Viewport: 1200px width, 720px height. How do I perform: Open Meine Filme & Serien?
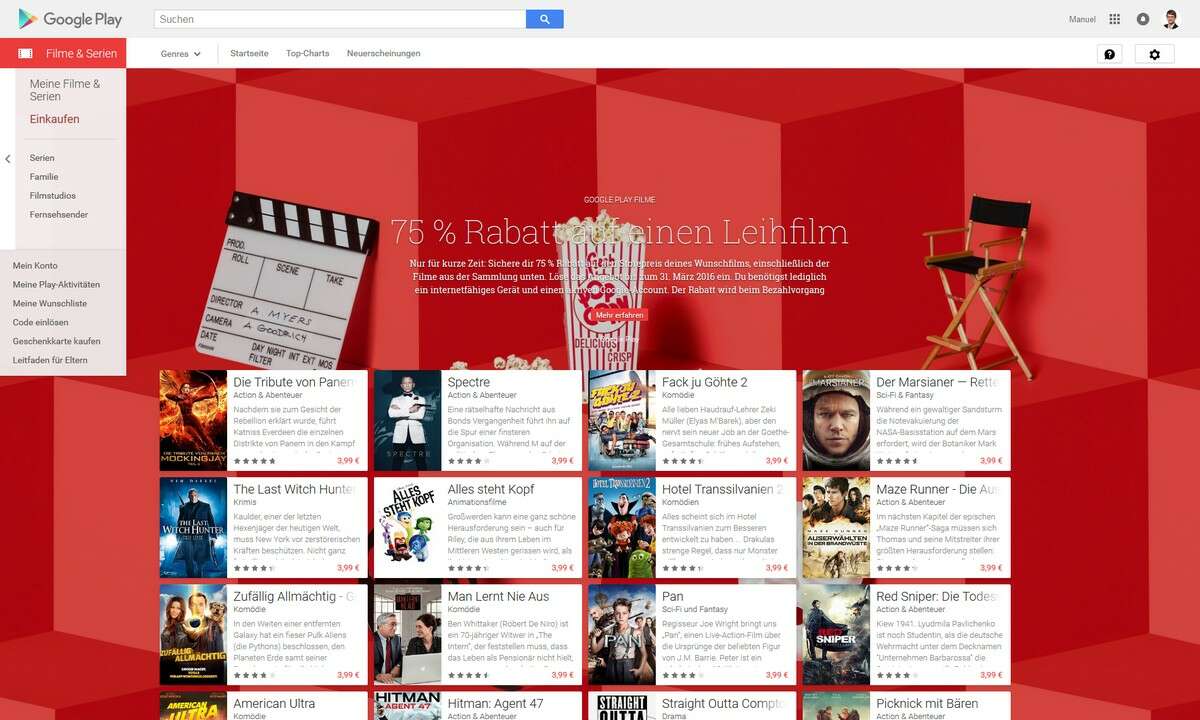(65, 90)
